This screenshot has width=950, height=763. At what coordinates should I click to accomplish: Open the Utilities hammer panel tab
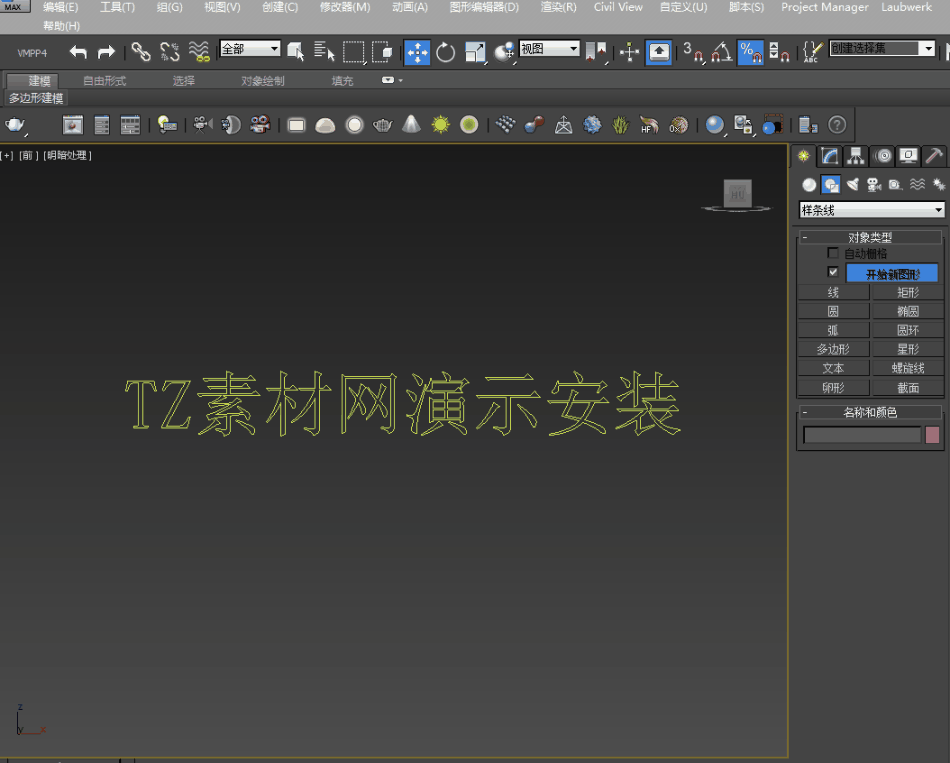pyautogui.click(x=933, y=156)
